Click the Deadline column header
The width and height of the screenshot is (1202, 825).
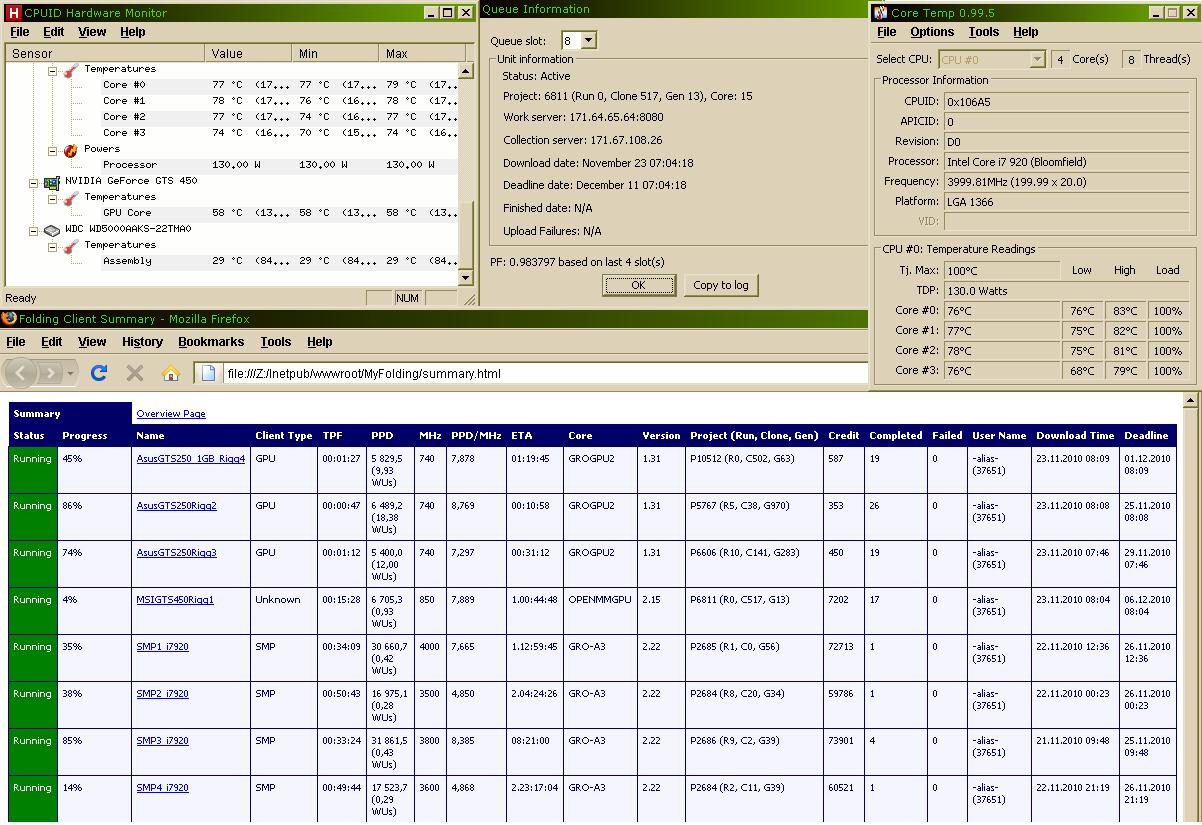(x=1146, y=436)
